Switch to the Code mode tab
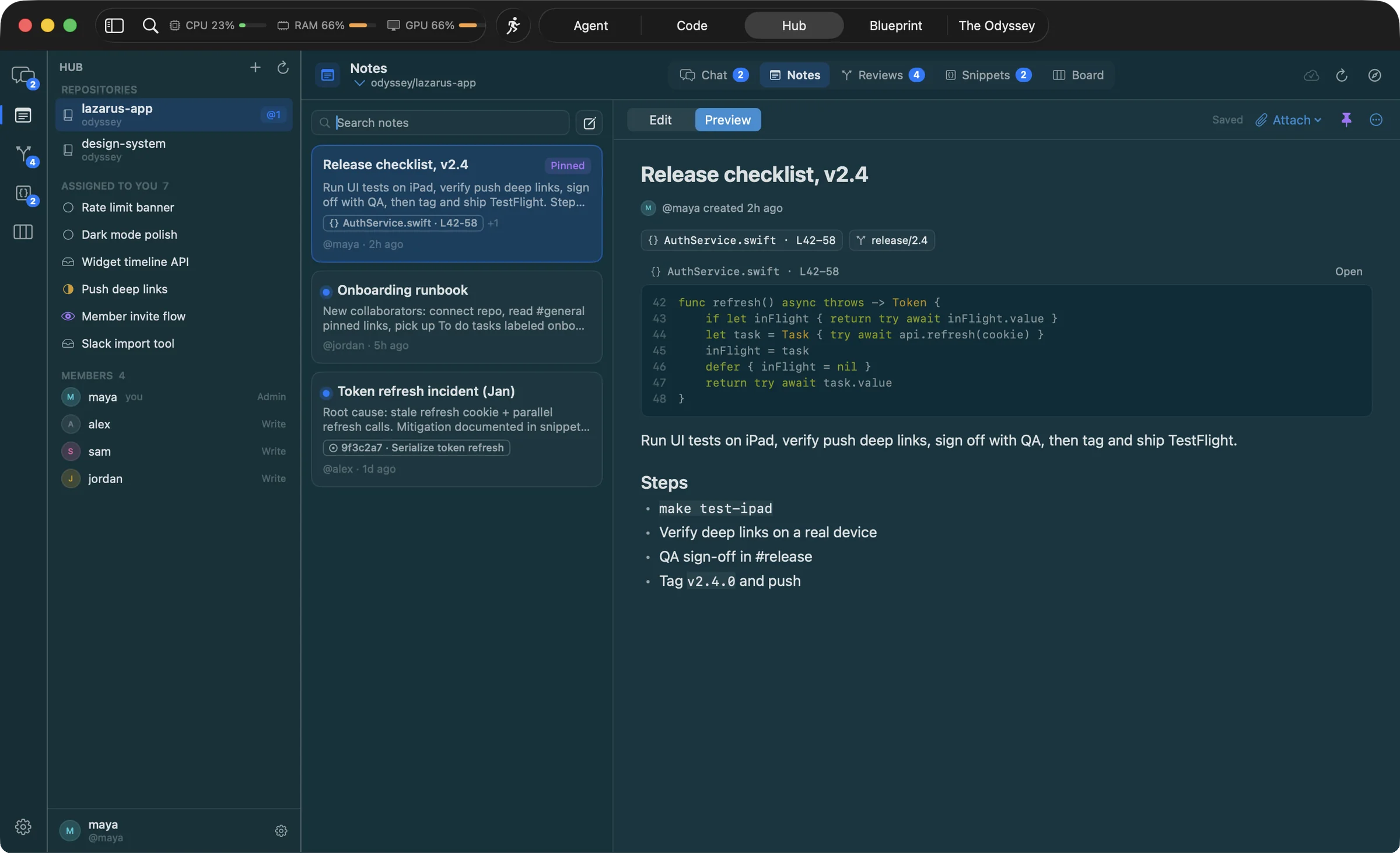 point(692,26)
